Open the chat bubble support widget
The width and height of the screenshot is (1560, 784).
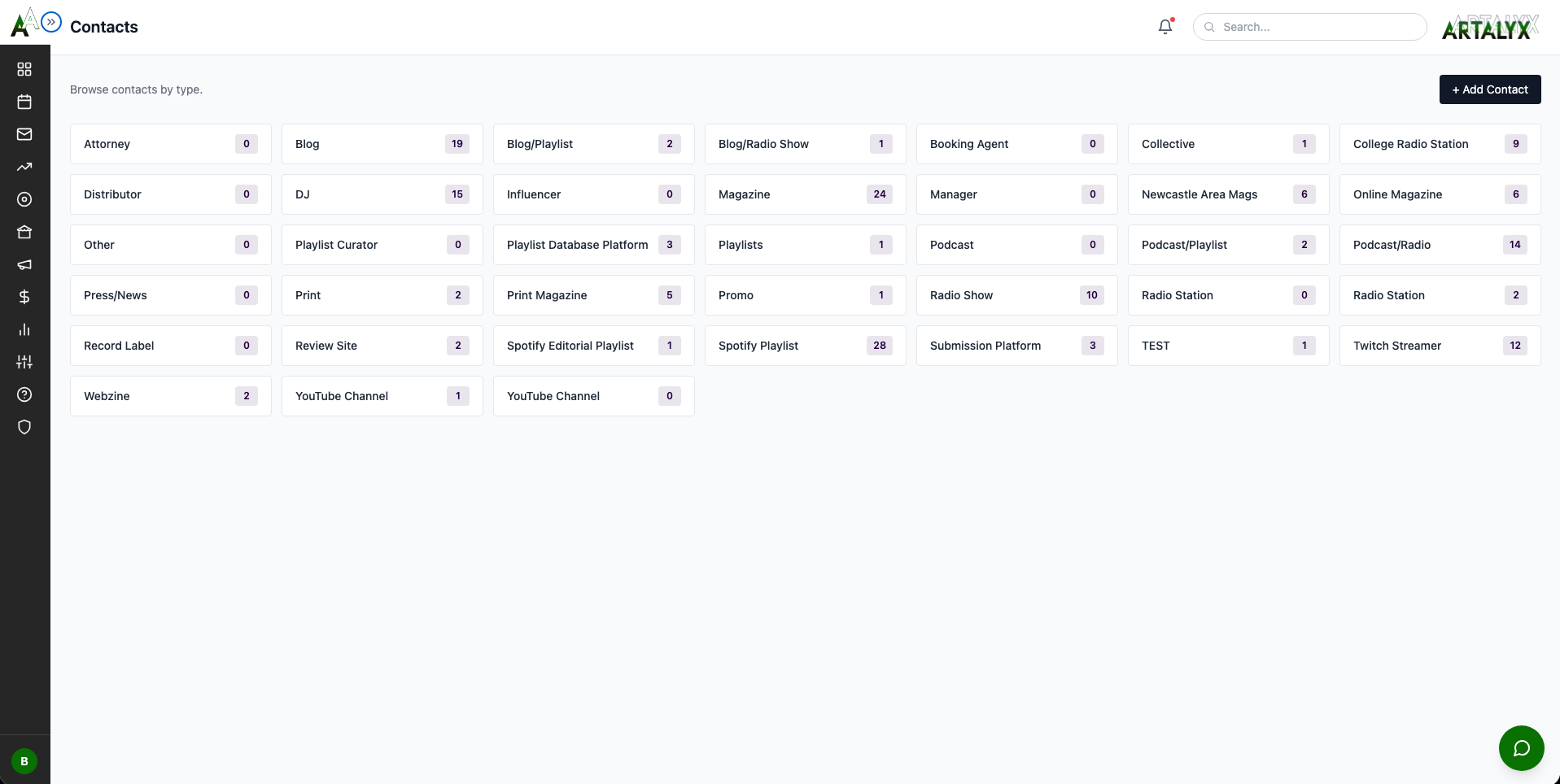tap(1521, 748)
